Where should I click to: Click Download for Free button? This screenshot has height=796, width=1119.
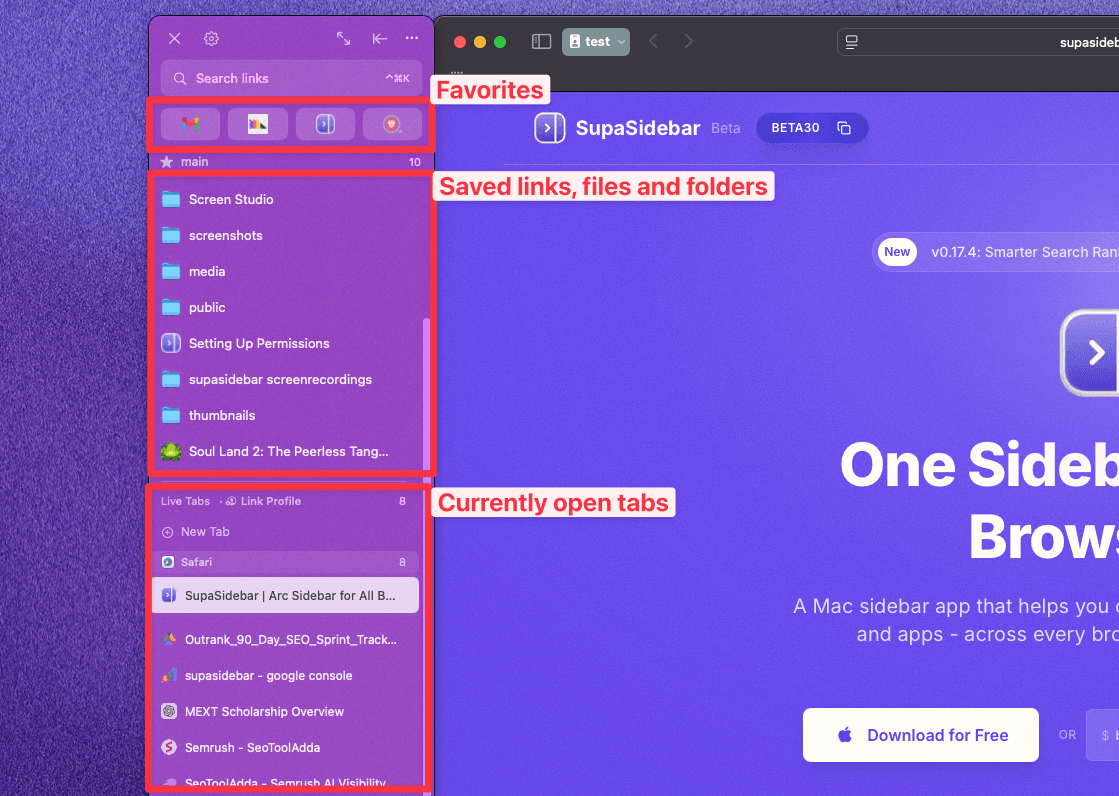pyautogui.click(x=921, y=735)
